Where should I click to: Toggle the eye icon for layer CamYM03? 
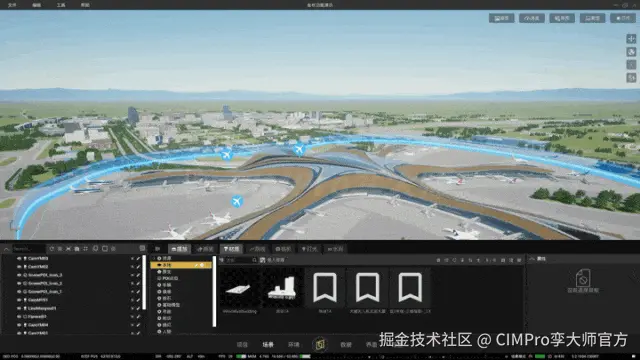point(19,258)
